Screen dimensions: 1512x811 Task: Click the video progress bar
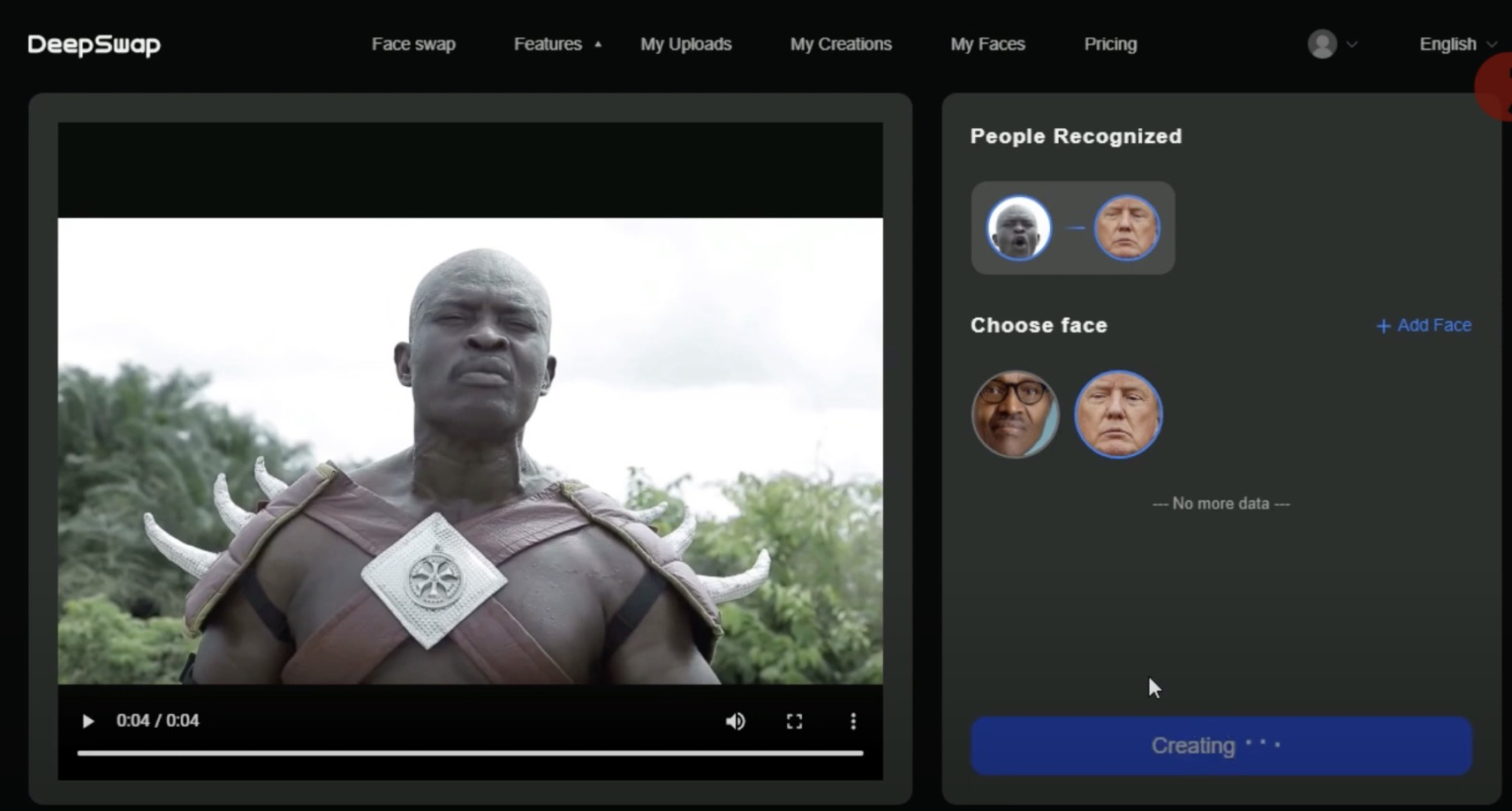click(x=470, y=753)
